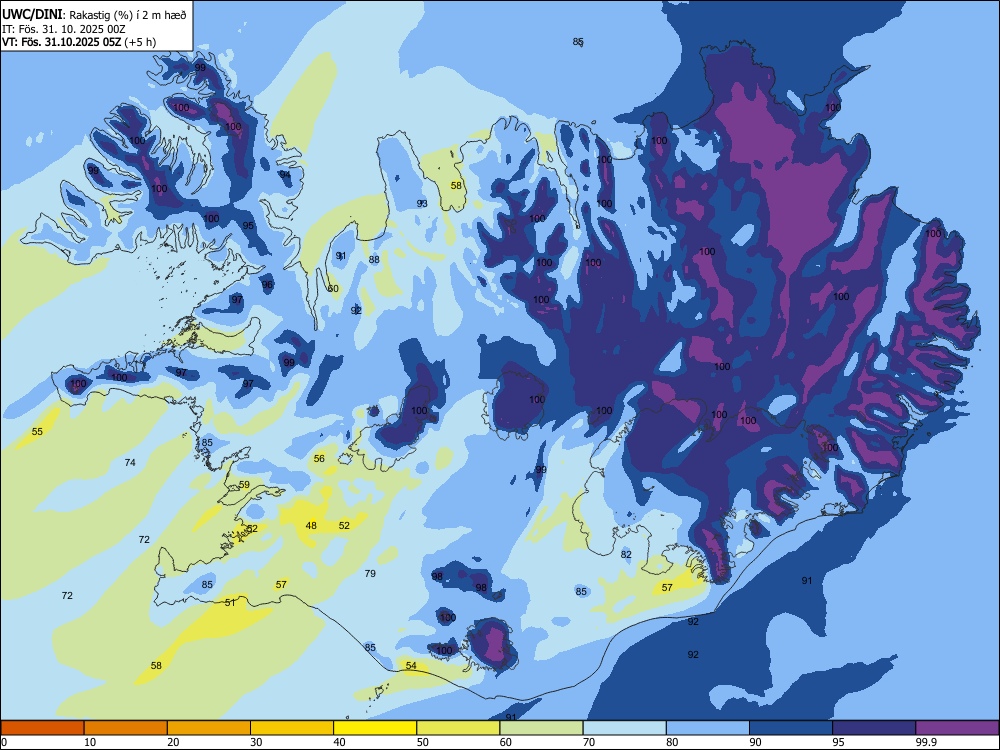Viewport: 1000px width, 750px height.
Task: Select the orange 10–20 legend swatch
Action: pyautogui.click(x=126, y=728)
